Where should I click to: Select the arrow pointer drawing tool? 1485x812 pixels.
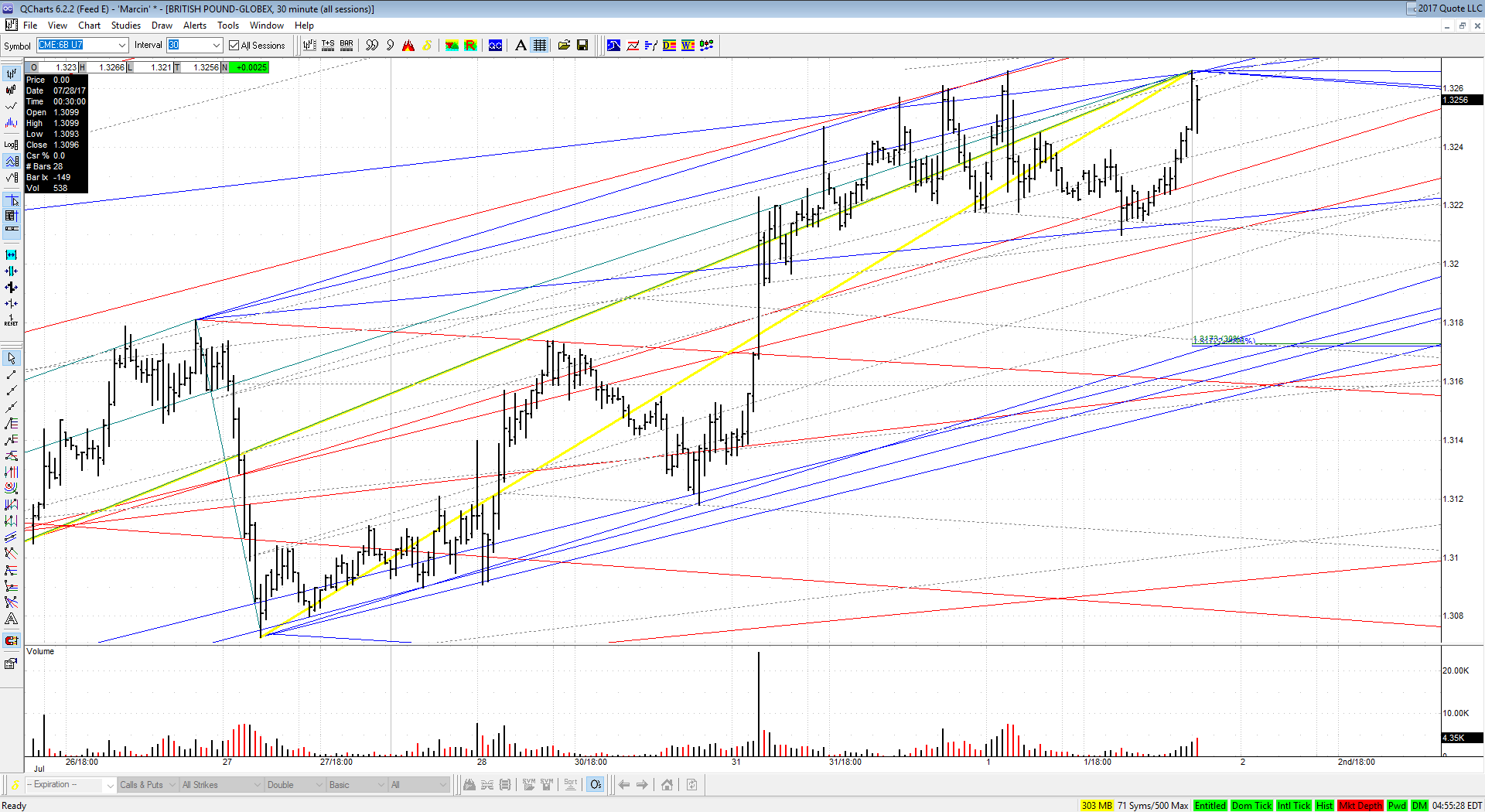pos(11,358)
